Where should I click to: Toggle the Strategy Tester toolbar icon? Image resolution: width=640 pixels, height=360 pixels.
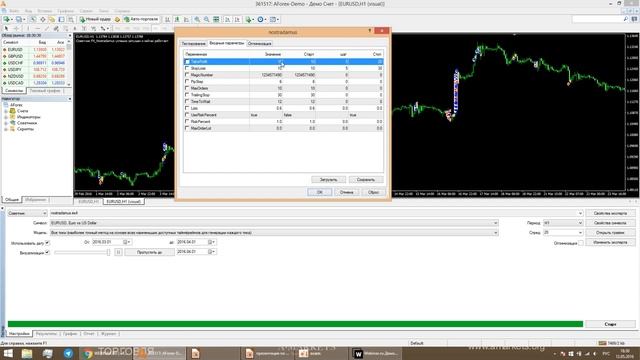[71, 19]
